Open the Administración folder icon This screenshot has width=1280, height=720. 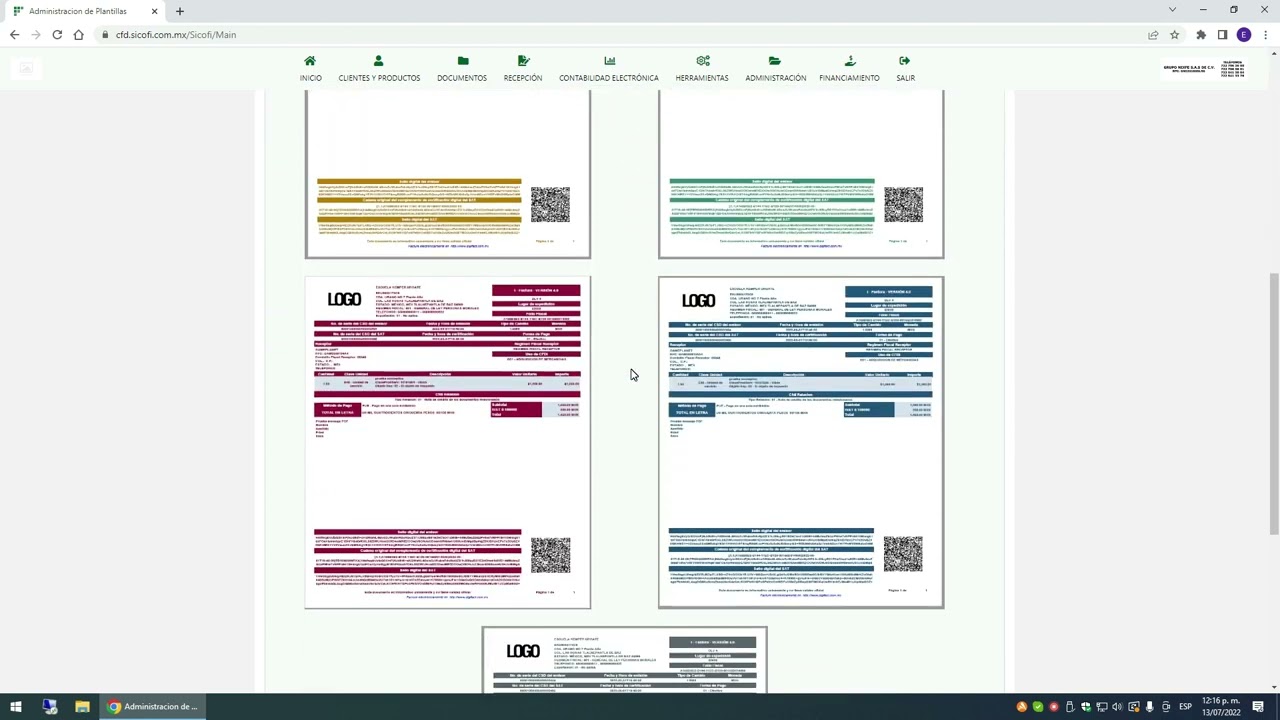point(775,61)
